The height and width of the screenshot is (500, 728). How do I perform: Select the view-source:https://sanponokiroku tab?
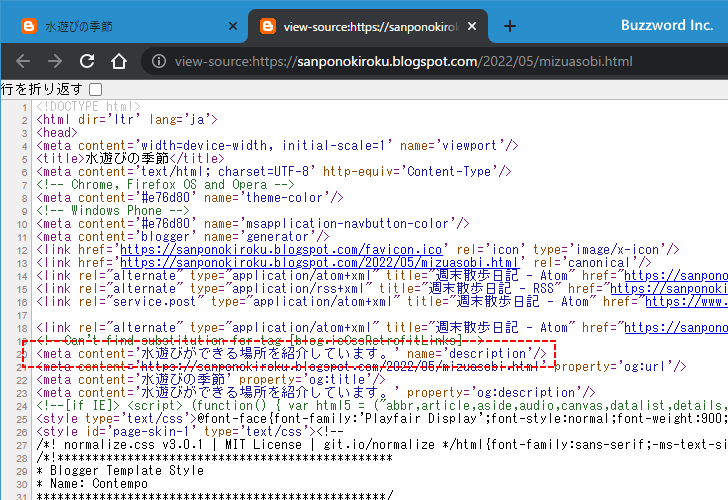point(368,26)
